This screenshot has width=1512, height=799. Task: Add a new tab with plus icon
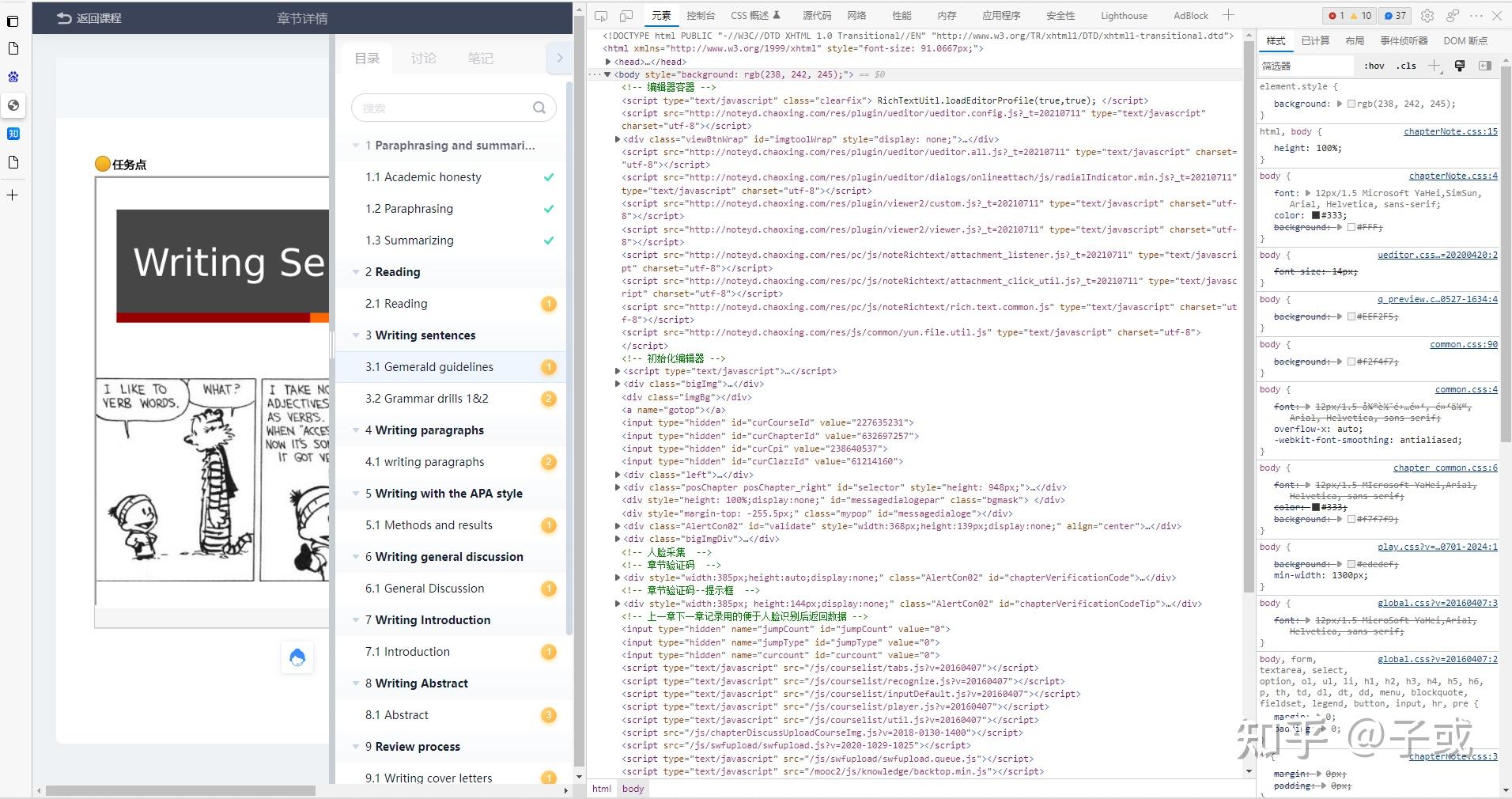[13, 195]
